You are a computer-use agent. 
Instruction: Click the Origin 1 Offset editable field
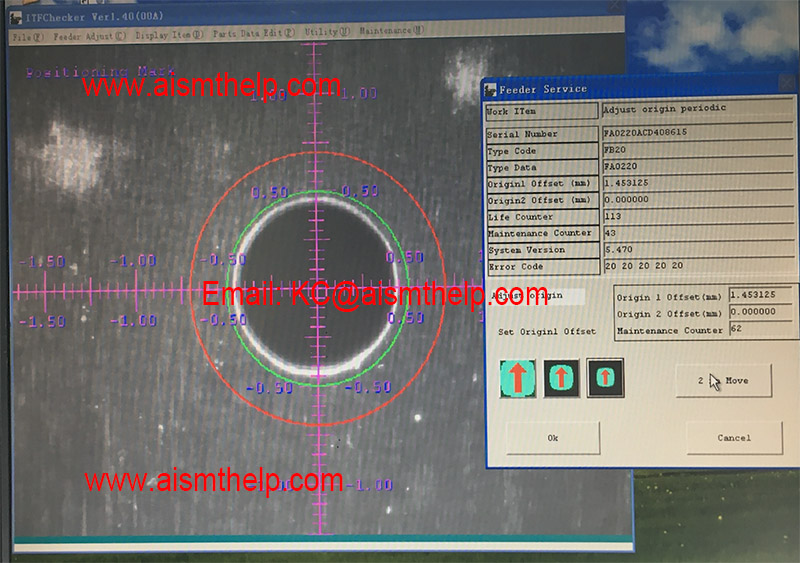coord(762,296)
